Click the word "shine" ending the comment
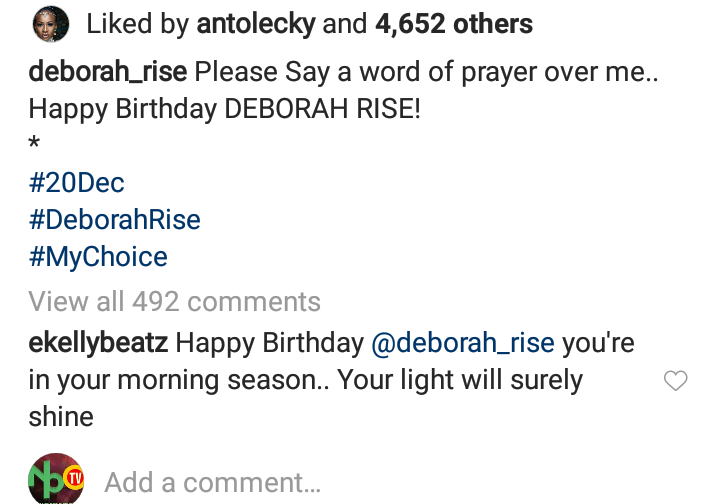This screenshot has height=504, width=720. point(61,416)
